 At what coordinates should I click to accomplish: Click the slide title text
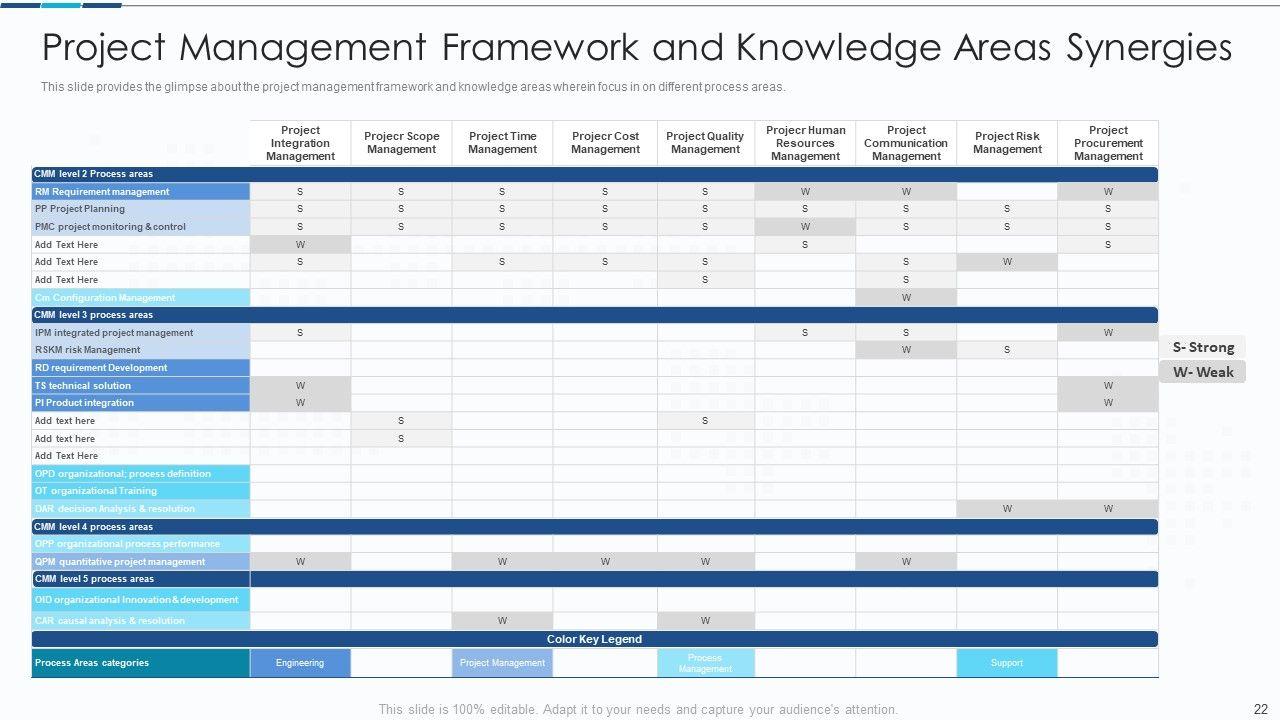[637, 48]
